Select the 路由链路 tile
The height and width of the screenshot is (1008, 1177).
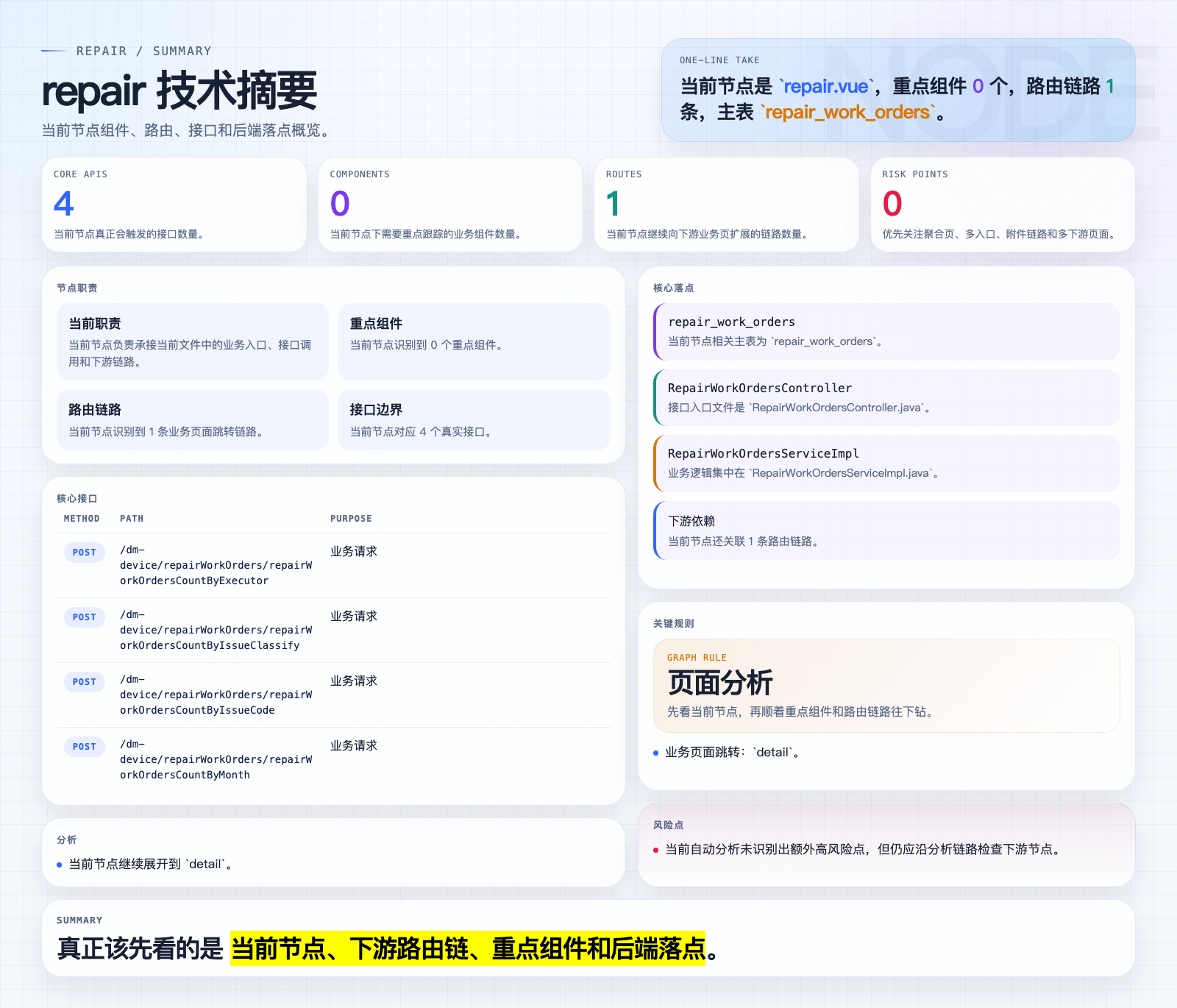tap(193, 419)
